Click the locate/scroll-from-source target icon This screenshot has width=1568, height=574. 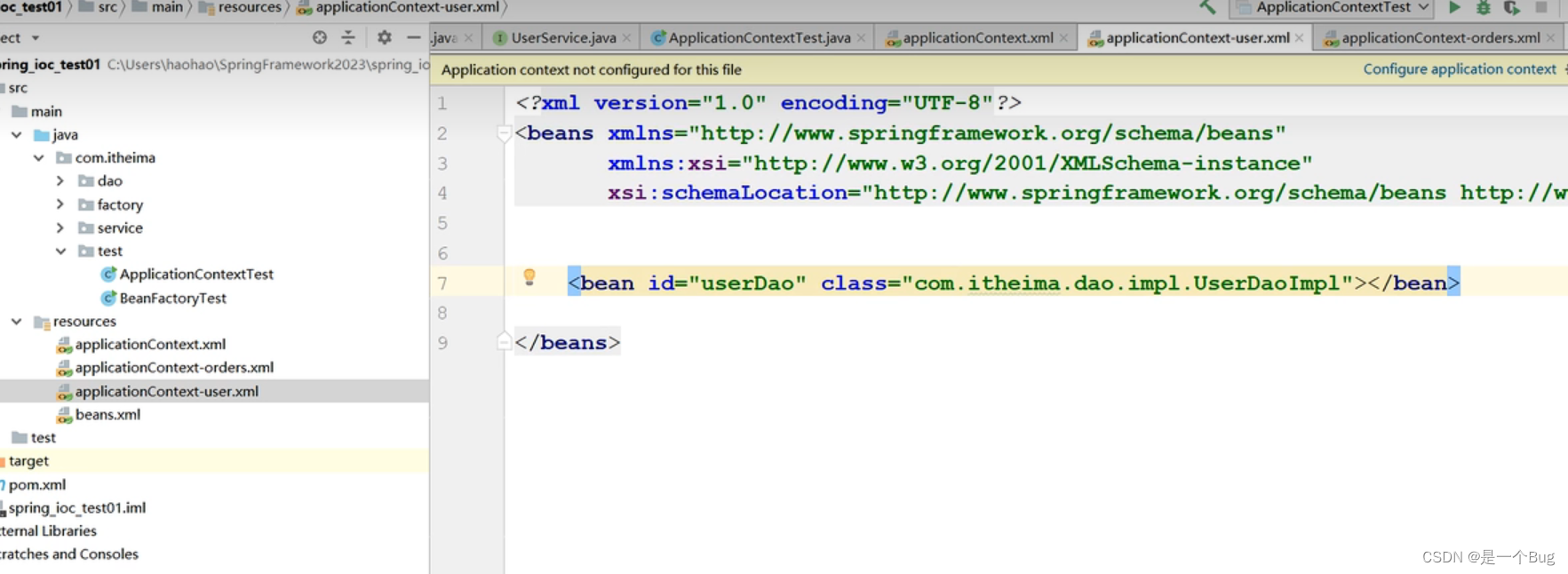click(x=320, y=37)
